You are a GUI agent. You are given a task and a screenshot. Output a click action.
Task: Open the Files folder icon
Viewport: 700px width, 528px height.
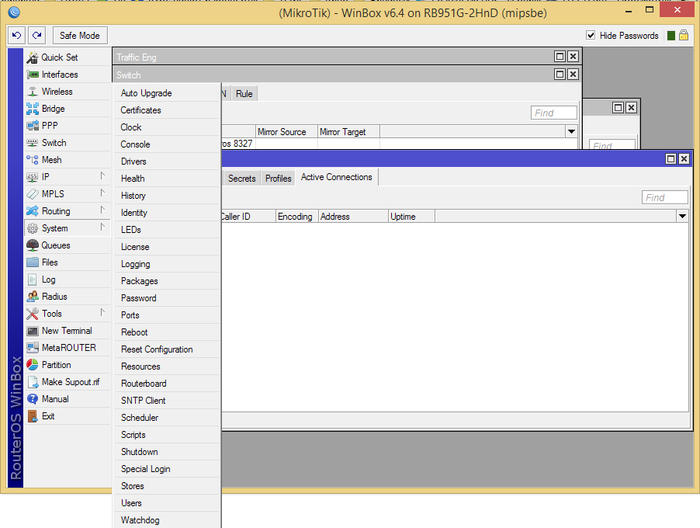pos(32,262)
